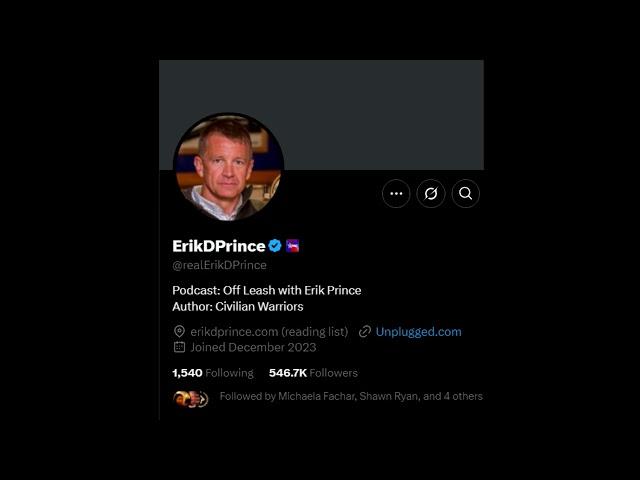Click the erikdprince.com reading list text
Viewport: 640px width, 480px height.
click(269, 332)
